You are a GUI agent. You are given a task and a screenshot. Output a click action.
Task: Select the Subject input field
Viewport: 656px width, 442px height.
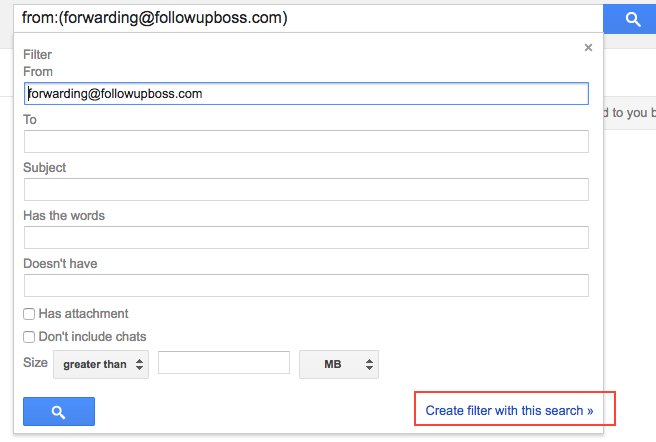pos(305,189)
